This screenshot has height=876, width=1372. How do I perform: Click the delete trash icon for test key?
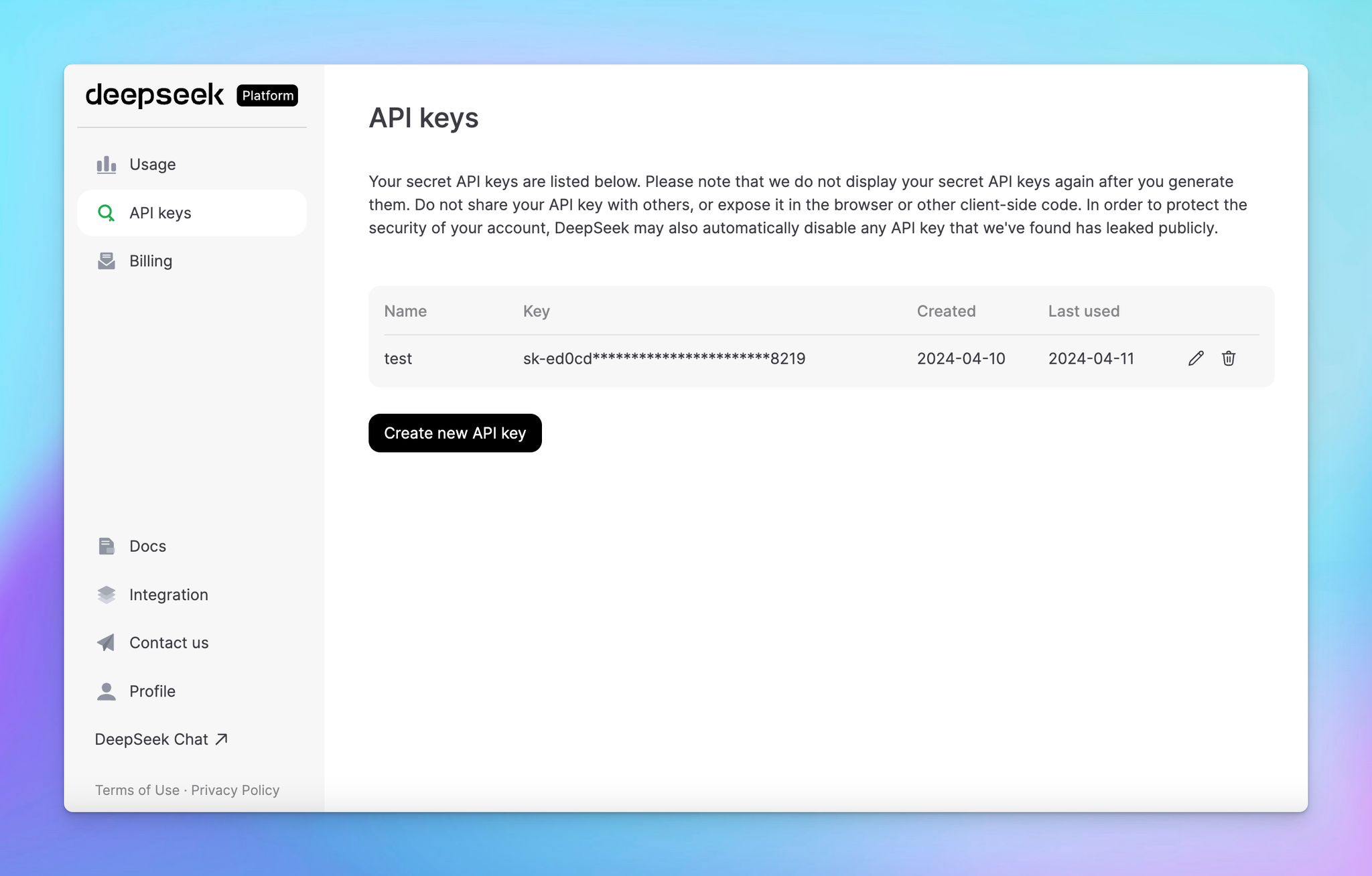pos(1228,358)
